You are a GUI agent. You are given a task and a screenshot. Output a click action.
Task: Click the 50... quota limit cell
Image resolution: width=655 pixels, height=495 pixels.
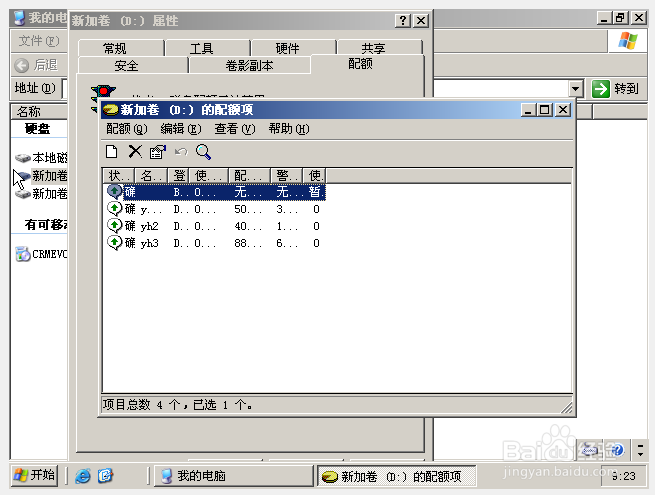pos(248,209)
